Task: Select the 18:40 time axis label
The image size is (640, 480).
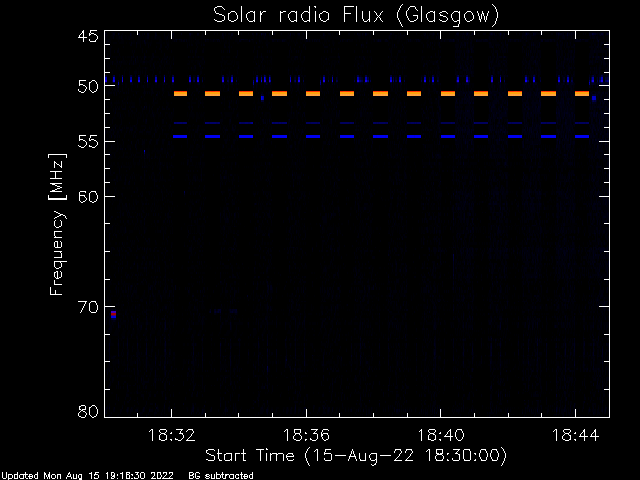Action: coord(441,435)
